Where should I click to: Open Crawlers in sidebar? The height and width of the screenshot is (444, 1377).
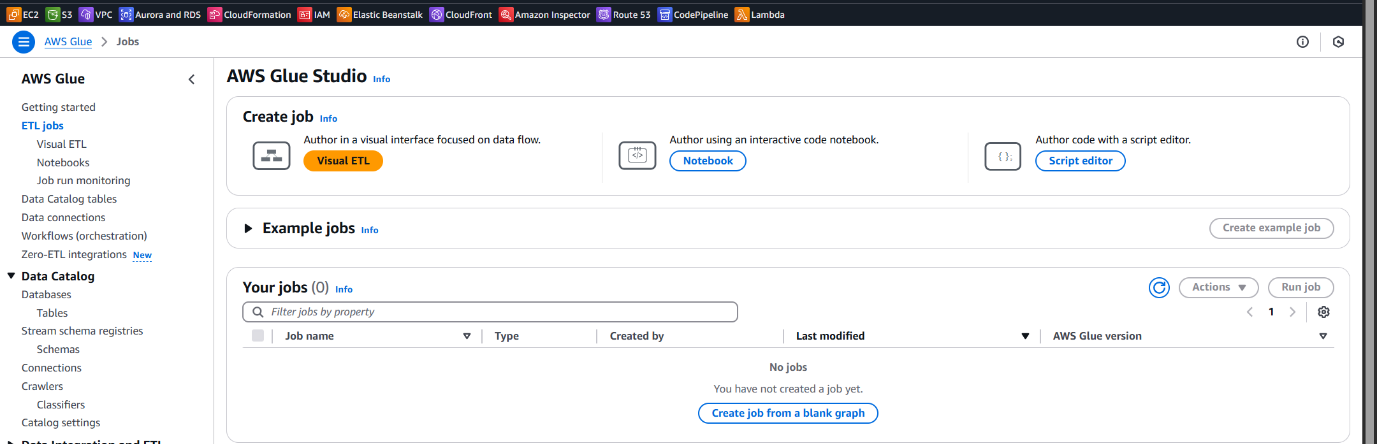pyautogui.click(x=42, y=386)
